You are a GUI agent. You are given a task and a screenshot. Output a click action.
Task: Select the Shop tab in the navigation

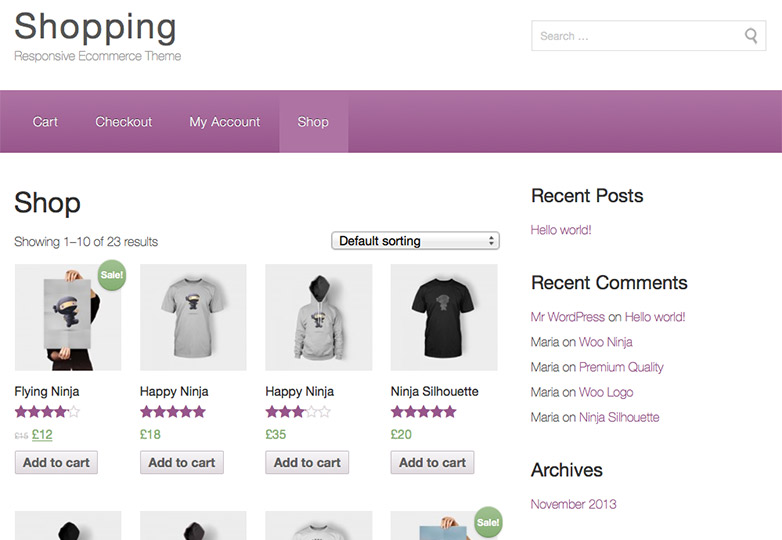(x=313, y=122)
